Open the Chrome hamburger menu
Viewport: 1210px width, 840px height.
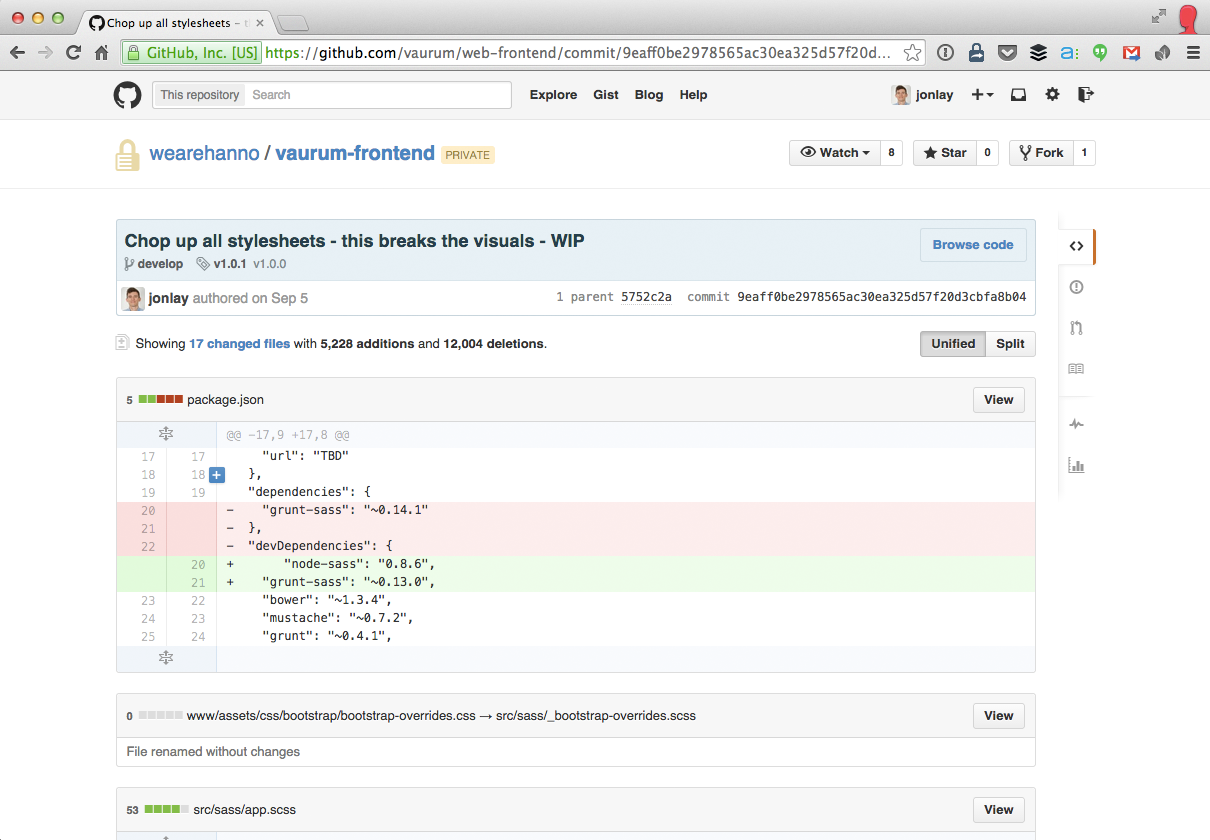point(1193,53)
